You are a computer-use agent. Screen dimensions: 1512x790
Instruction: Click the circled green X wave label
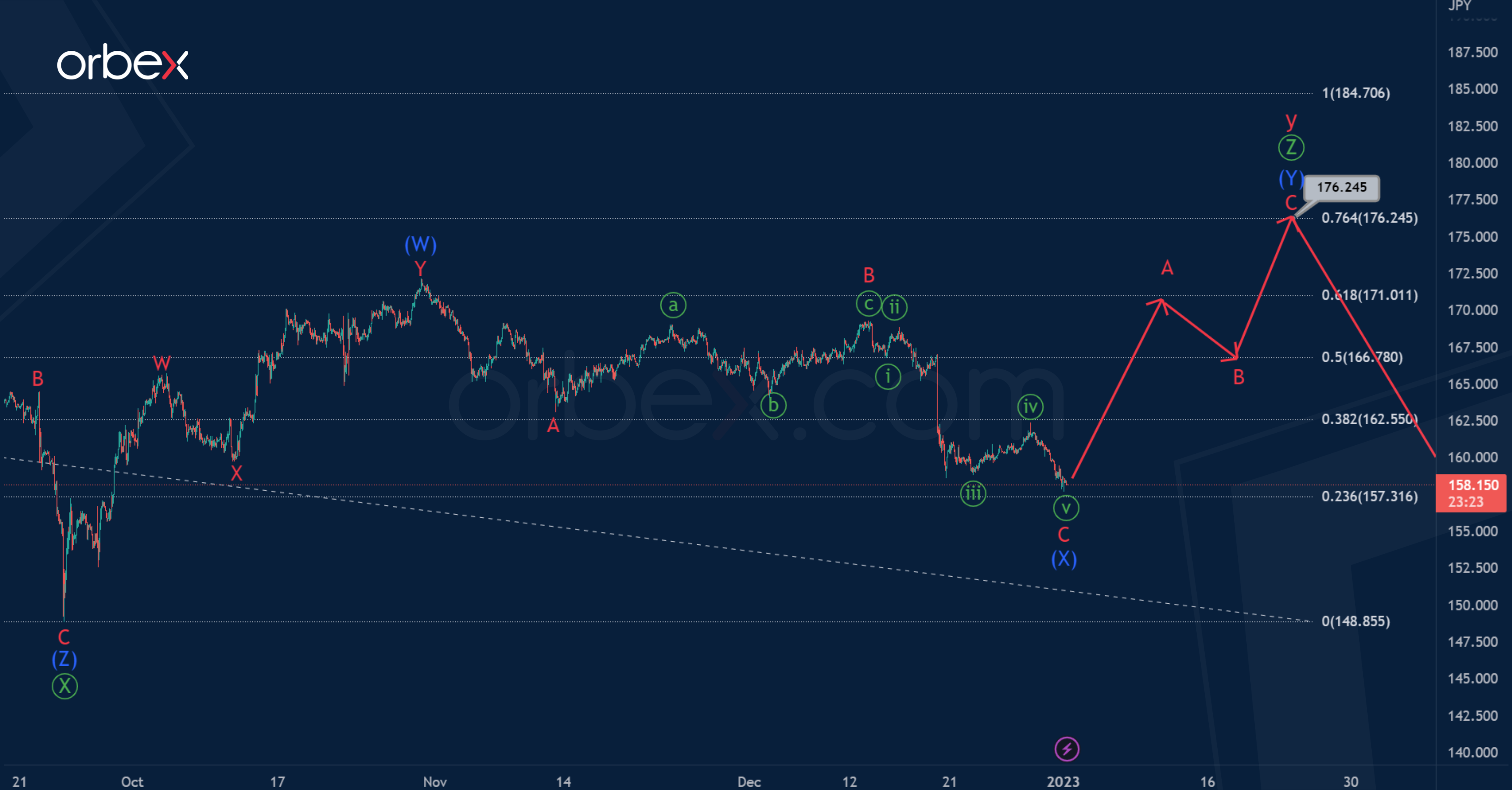[x=65, y=686]
